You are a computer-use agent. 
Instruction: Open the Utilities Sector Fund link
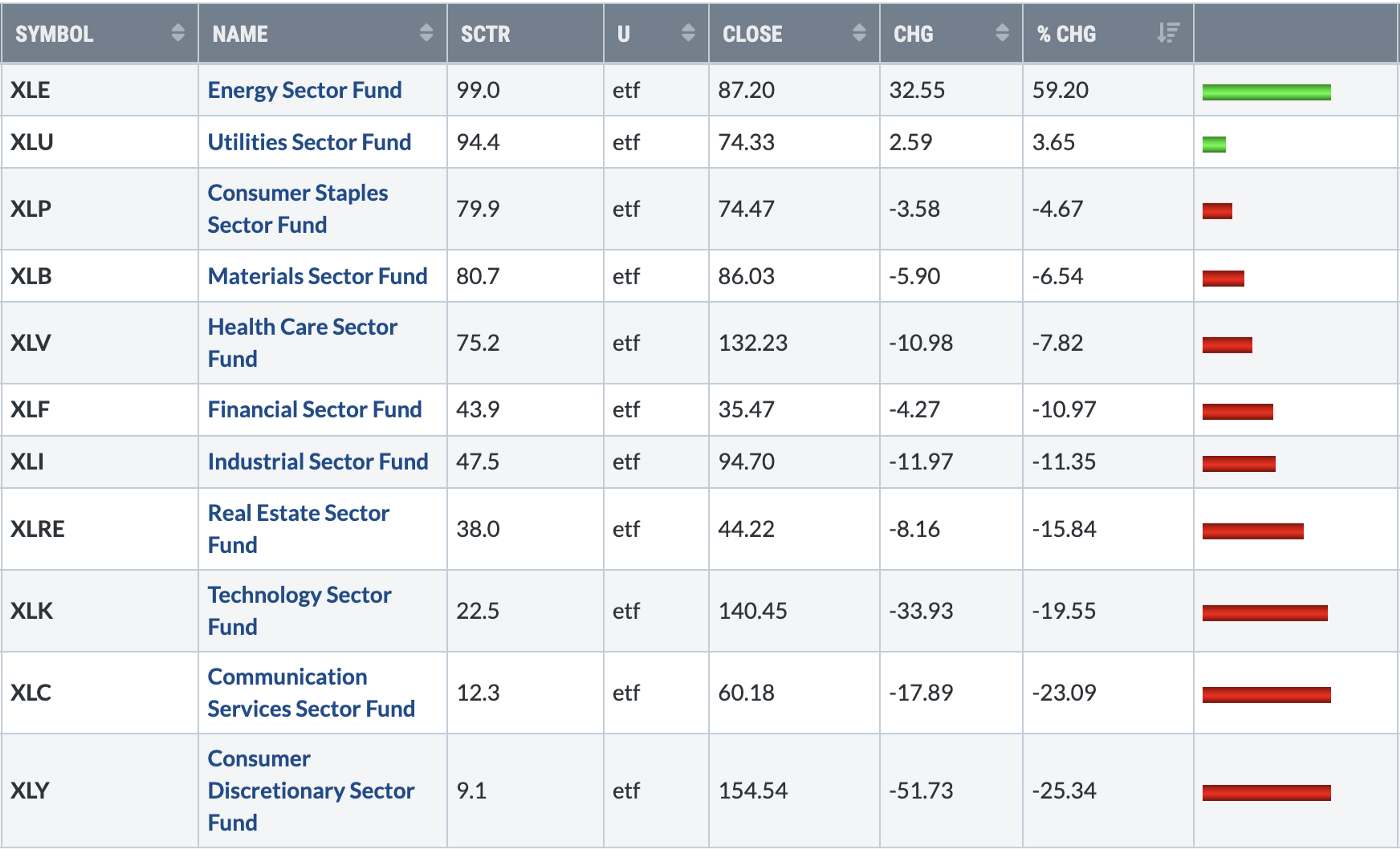(x=309, y=142)
